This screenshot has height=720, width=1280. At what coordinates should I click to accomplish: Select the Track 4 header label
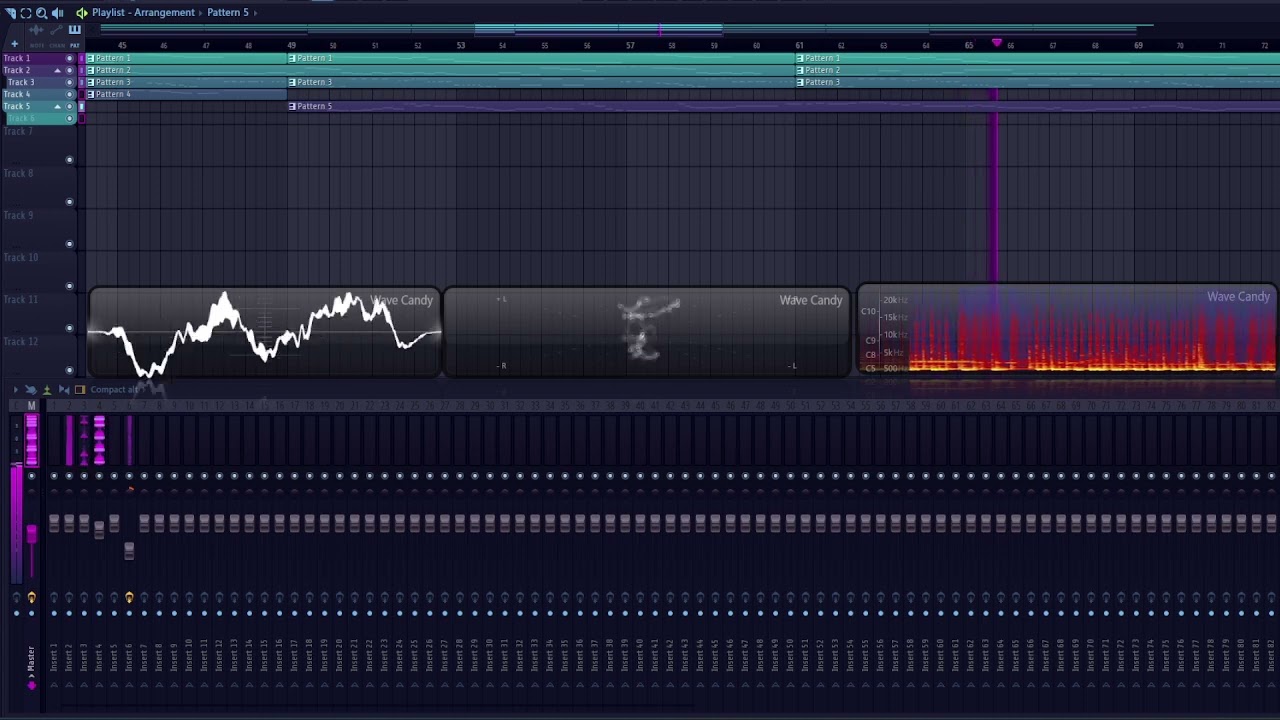tap(17, 94)
